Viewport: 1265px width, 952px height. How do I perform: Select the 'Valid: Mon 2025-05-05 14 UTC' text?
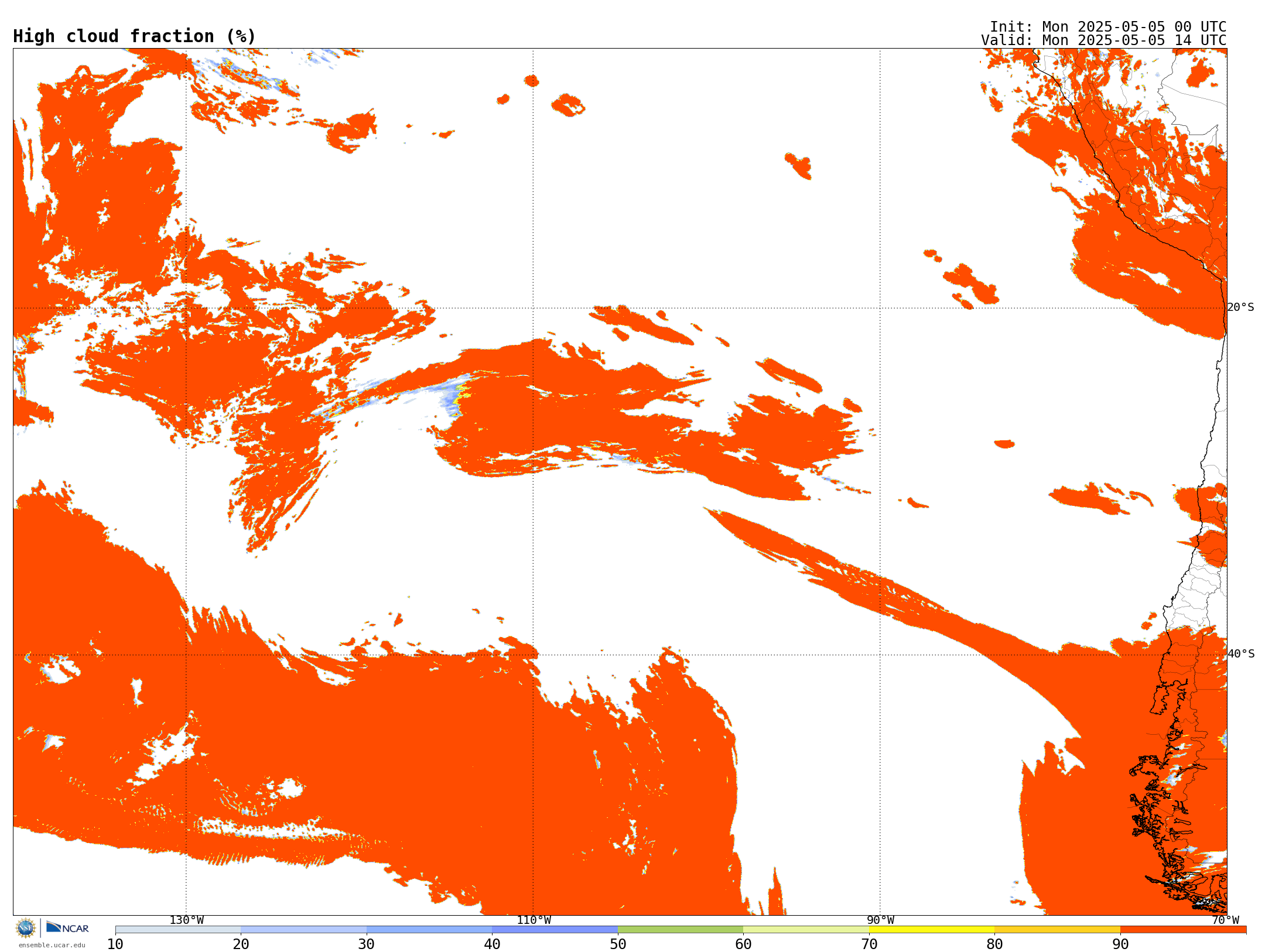click(x=1104, y=40)
